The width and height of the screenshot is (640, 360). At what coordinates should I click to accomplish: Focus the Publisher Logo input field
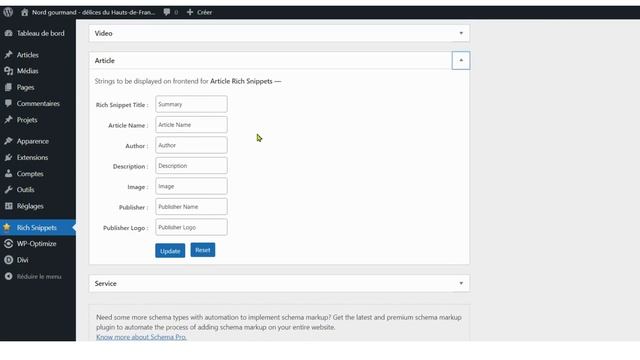click(x=191, y=227)
